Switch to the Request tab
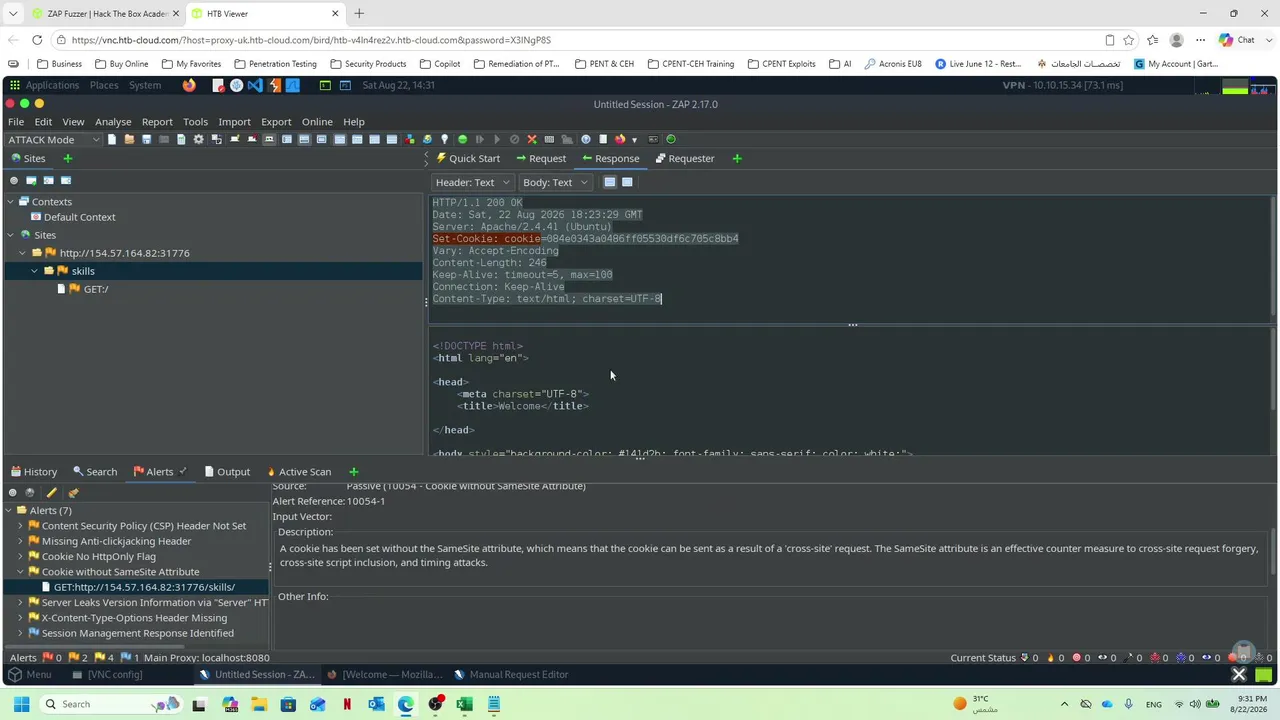The width and height of the screenshot is (1280, 720). tap(540, 158)
